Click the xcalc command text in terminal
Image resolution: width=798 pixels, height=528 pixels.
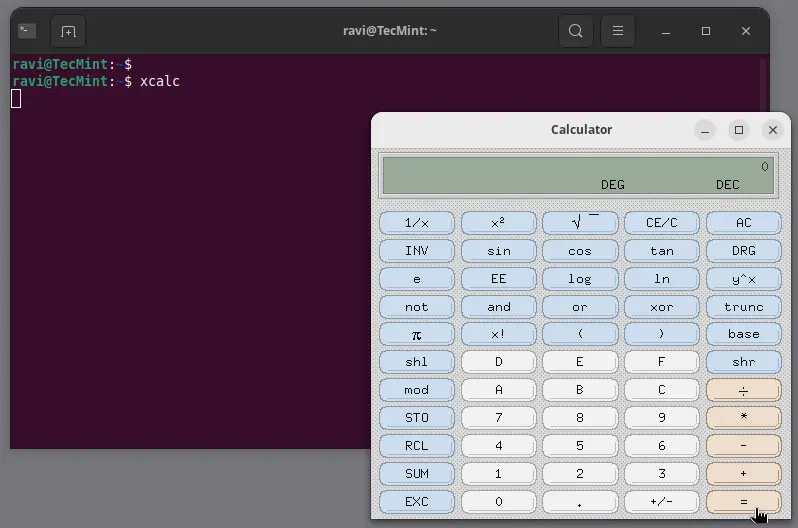click(160, 81)
